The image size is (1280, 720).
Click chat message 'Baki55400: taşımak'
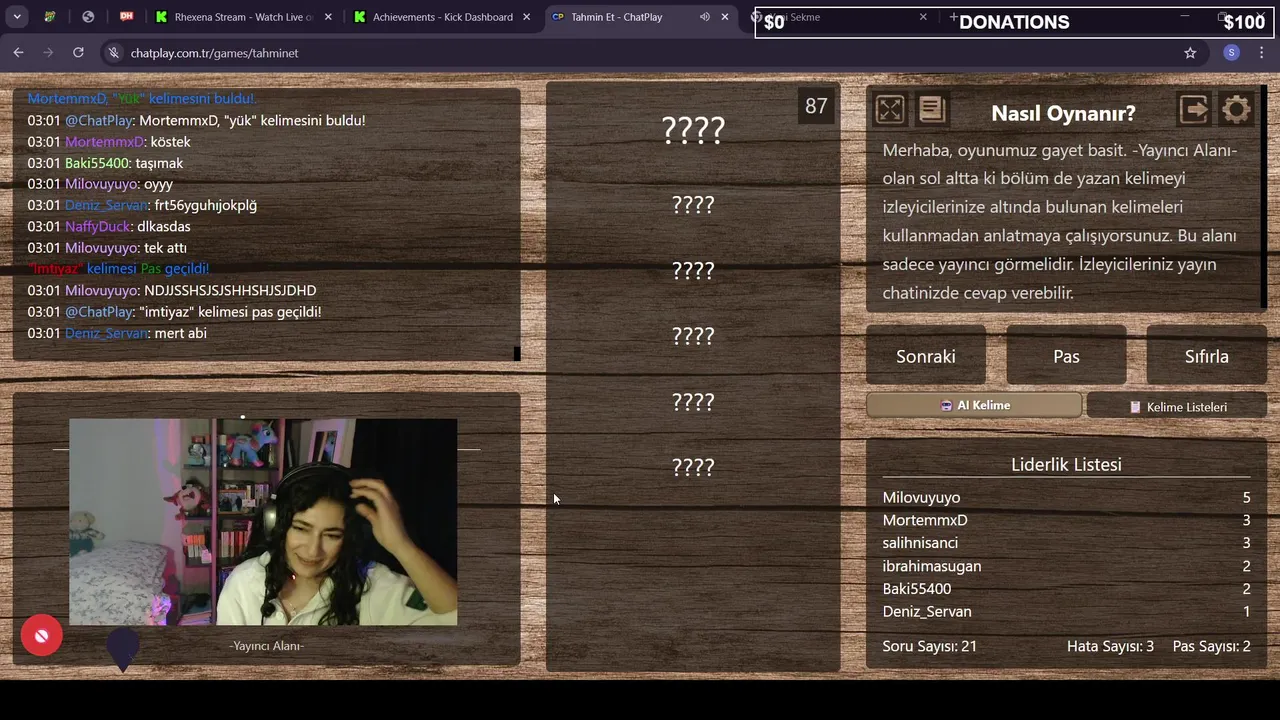pyautogui.click(x=105, y=163)
